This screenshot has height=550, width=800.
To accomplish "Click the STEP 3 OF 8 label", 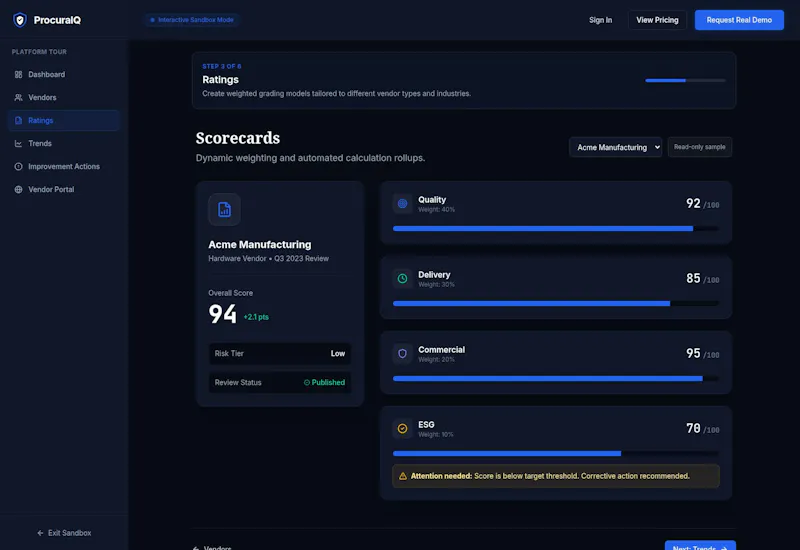I will coord(222,66).
